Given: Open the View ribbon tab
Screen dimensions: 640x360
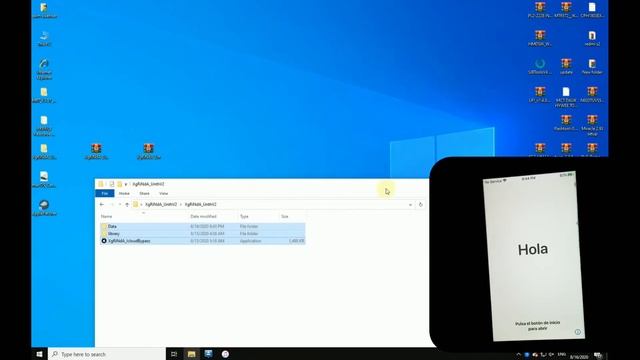Looking at the screenshot, I should 163,193.
